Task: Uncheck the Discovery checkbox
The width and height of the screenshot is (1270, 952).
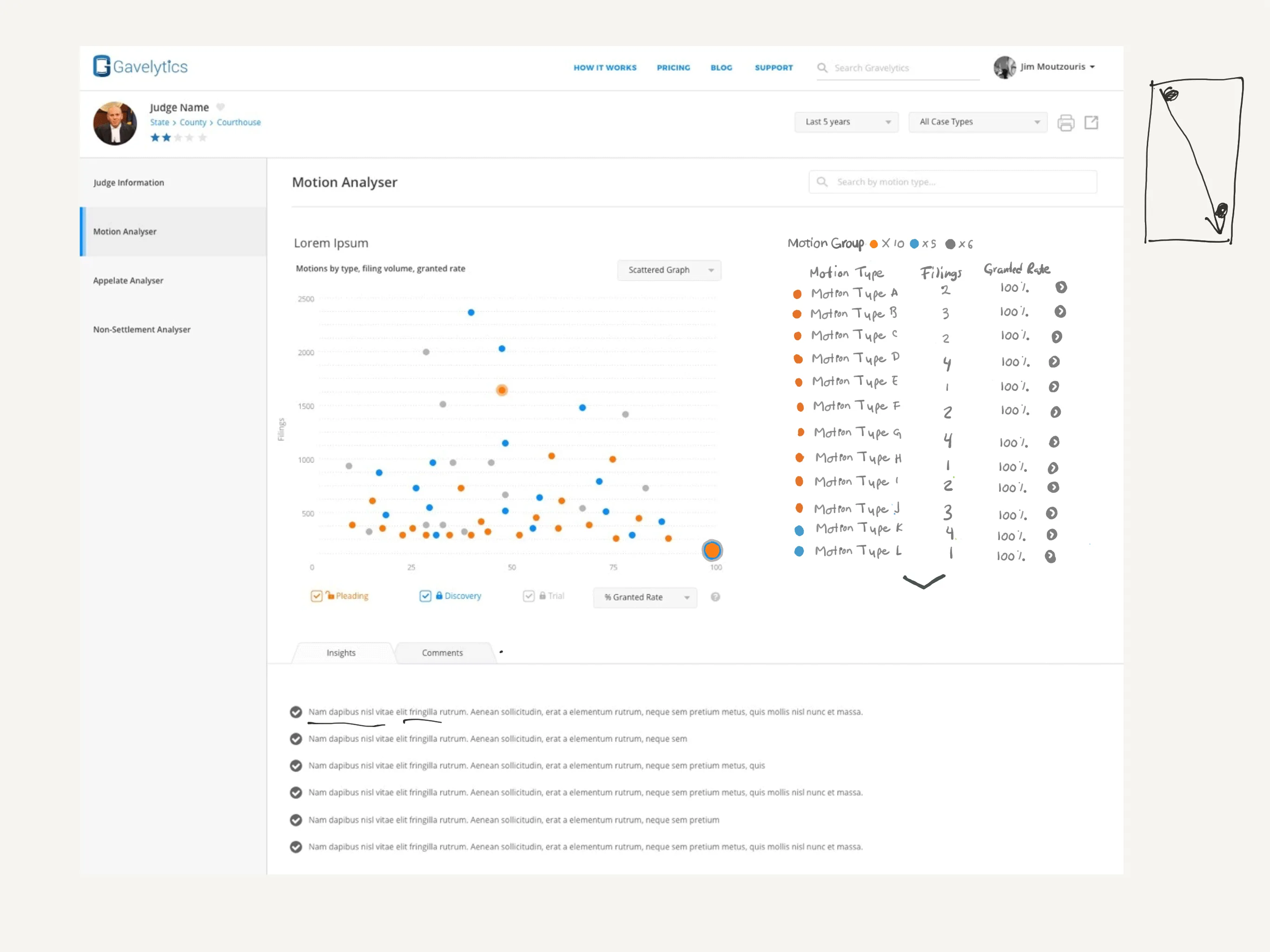Action: [x=425, y=596]
